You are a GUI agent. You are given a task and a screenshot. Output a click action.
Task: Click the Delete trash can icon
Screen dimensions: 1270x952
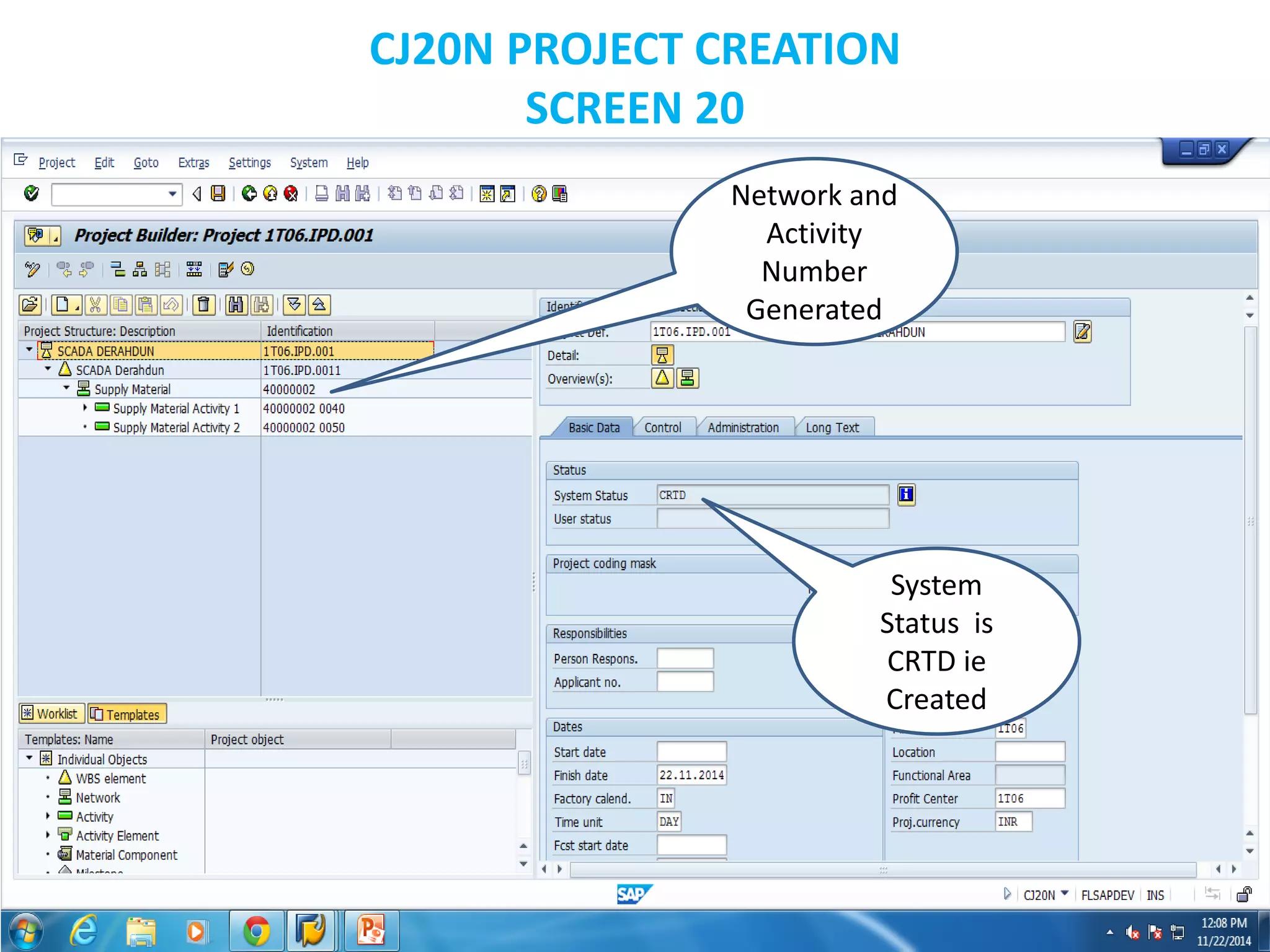(203, 305)
